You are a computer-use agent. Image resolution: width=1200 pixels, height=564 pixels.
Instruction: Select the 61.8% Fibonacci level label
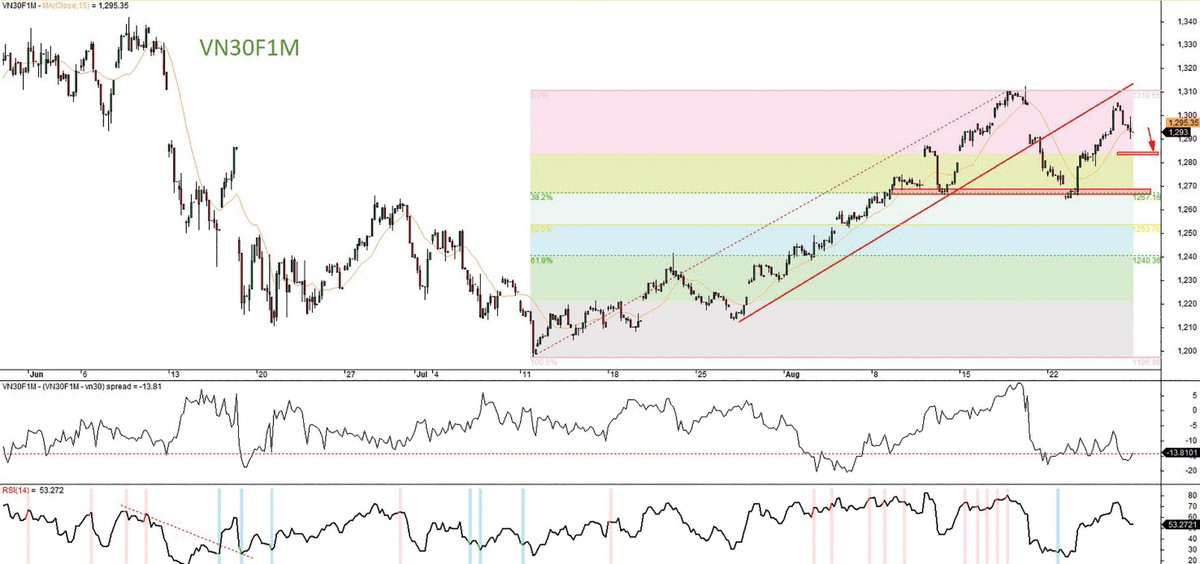click(x=541, y=260)
